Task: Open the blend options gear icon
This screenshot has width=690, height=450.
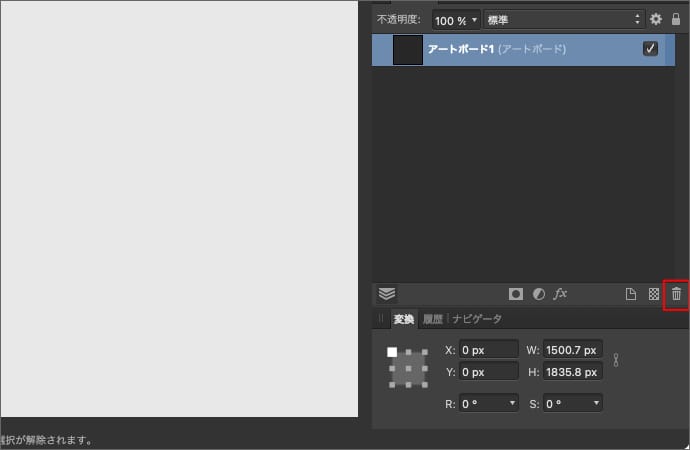Action: click(656, 19)
